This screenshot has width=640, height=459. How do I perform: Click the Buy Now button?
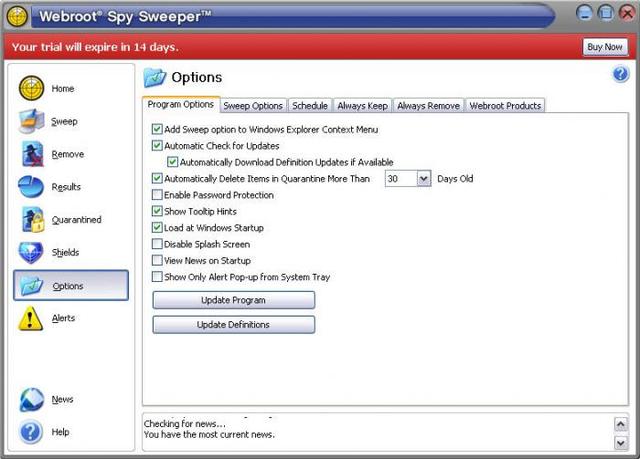click(x=605, y=47)
